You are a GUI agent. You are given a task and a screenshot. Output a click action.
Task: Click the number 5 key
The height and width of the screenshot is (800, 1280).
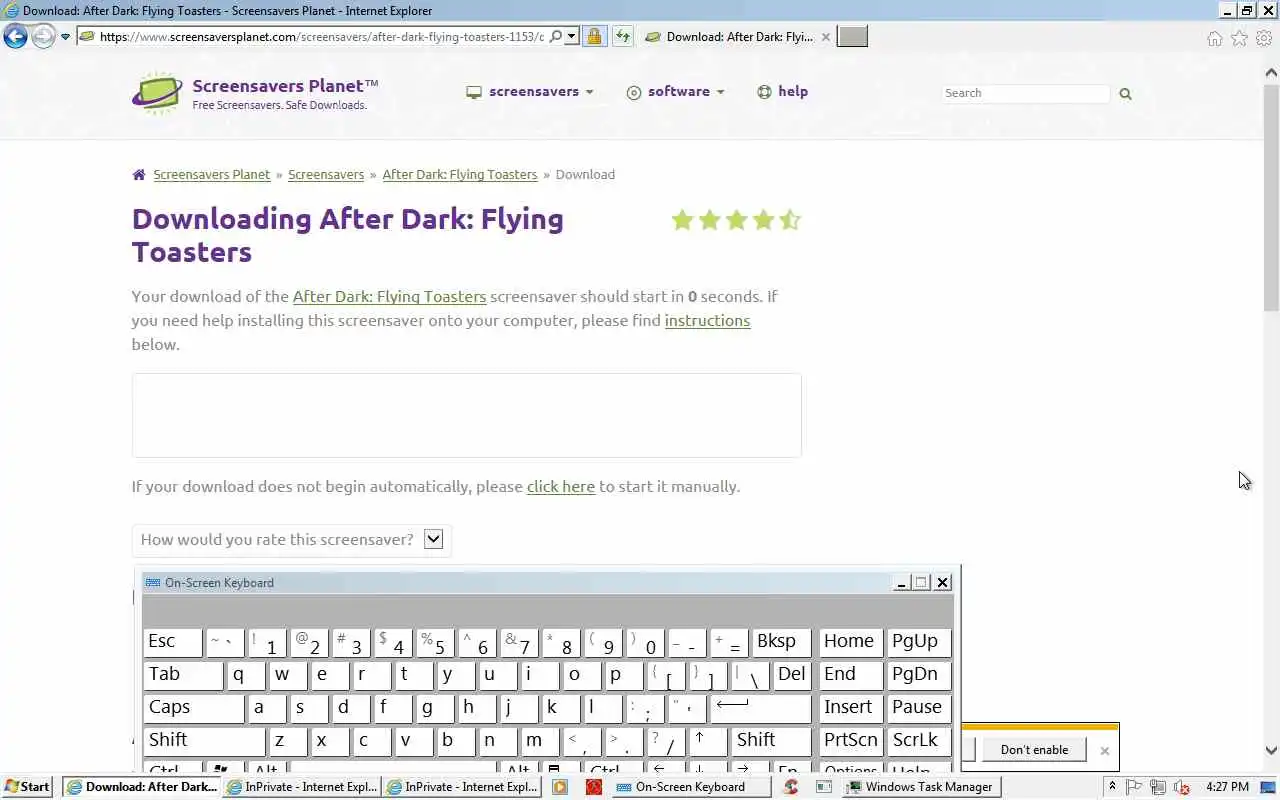pyautogui.click(x=434, y=642)
